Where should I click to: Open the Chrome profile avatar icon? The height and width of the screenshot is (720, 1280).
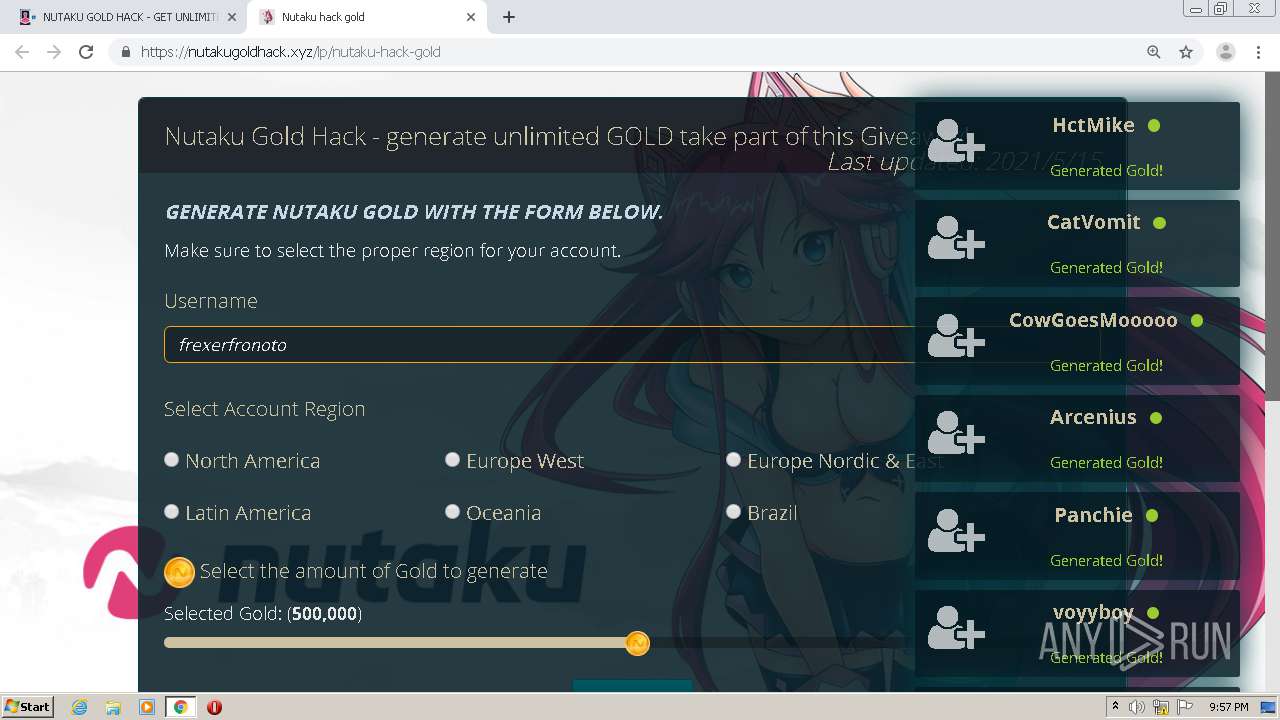point(1225,52)
